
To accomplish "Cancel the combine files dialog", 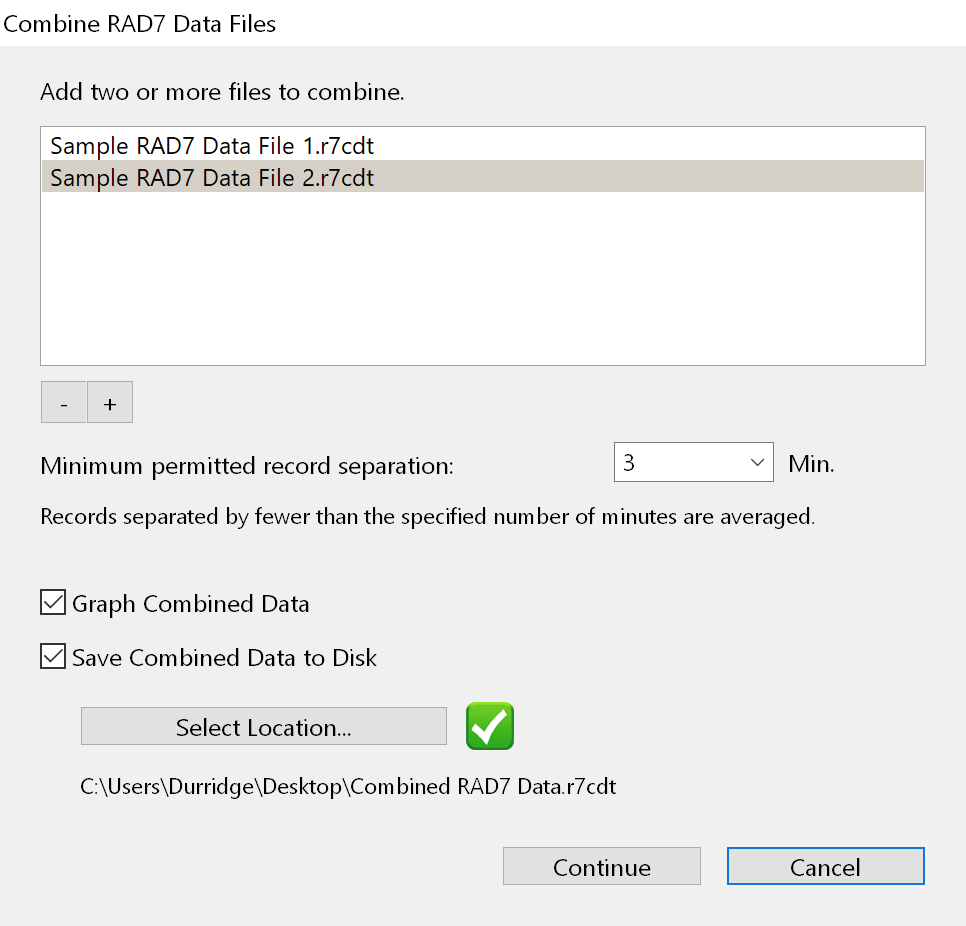I will pos(825,867).
